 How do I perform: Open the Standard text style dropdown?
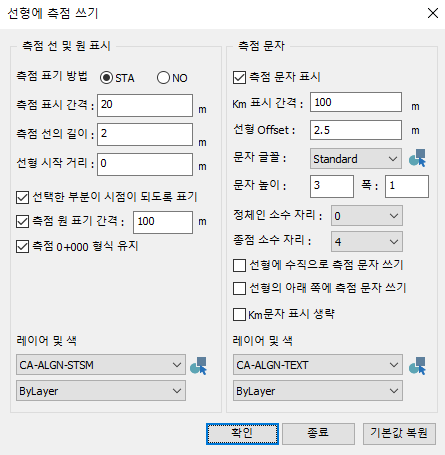point(356,159)
